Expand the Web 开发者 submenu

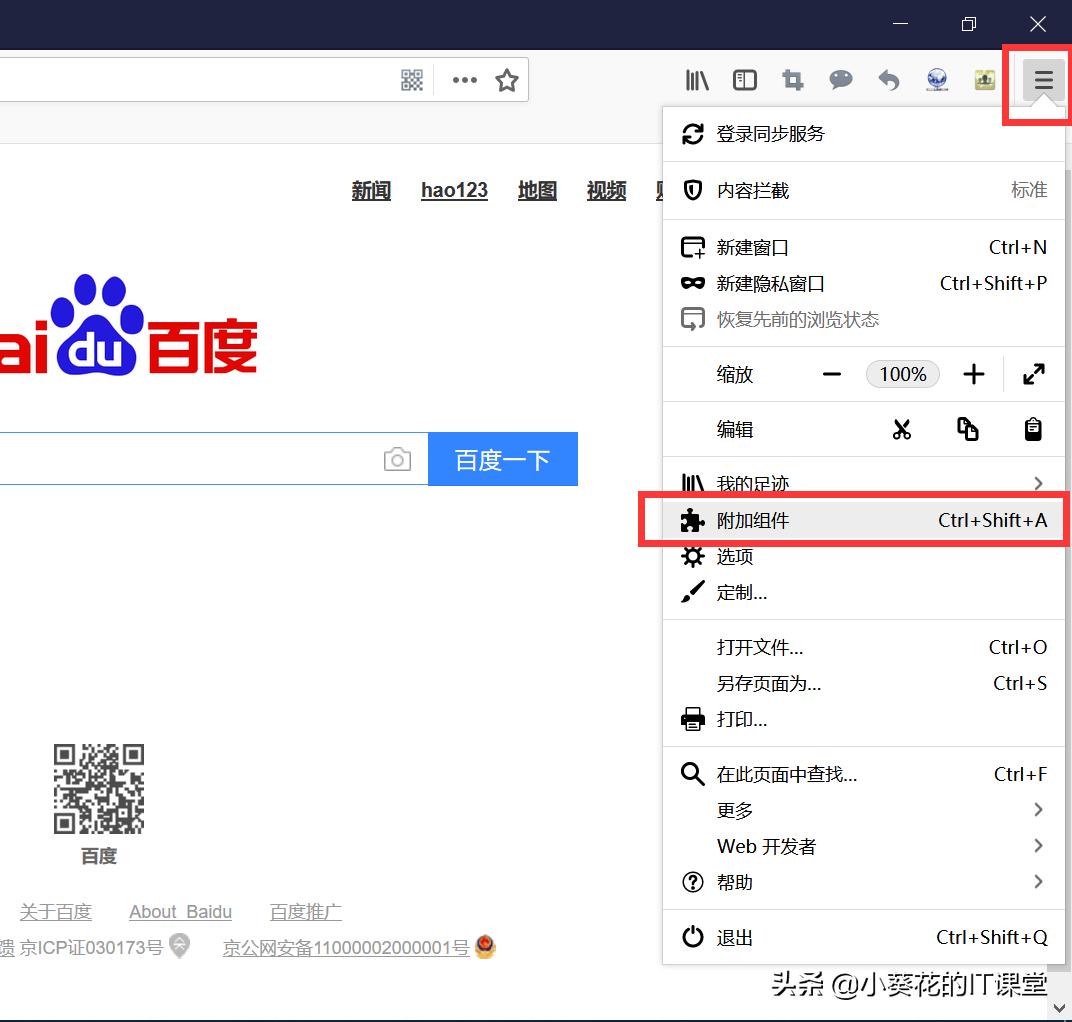click(x=1037, y=846)
